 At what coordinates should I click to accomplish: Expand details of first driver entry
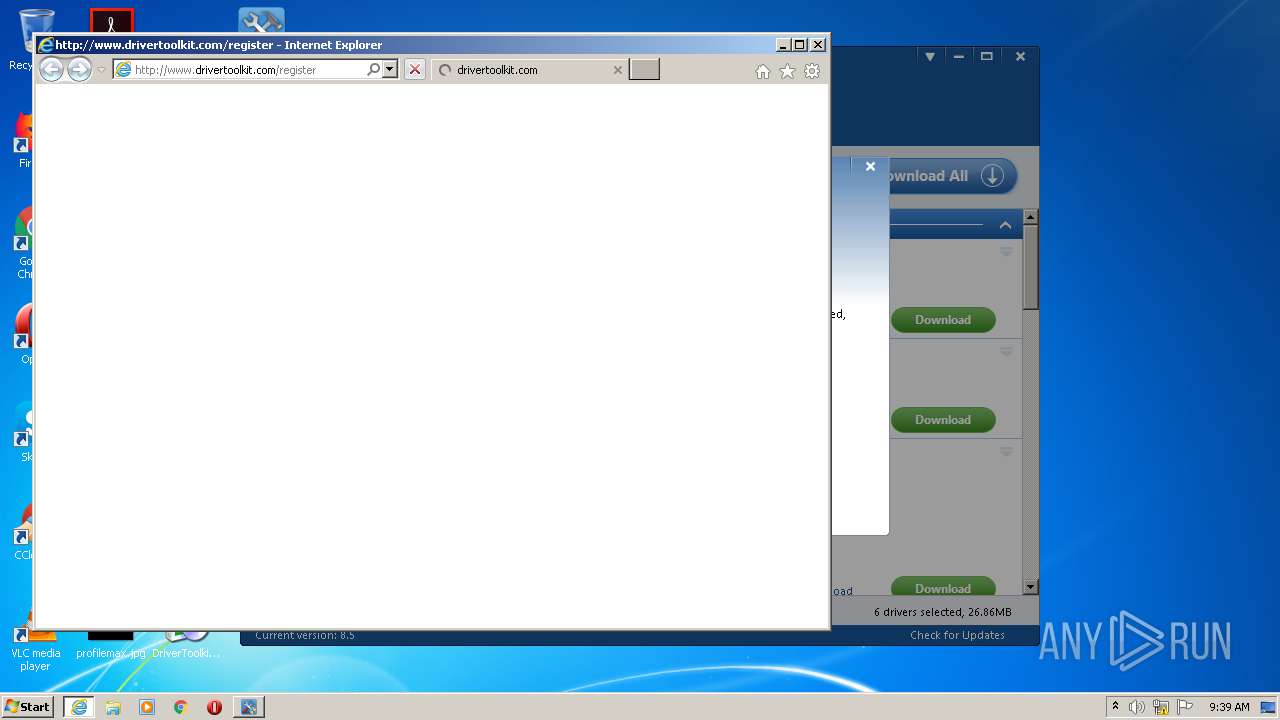1006,251
